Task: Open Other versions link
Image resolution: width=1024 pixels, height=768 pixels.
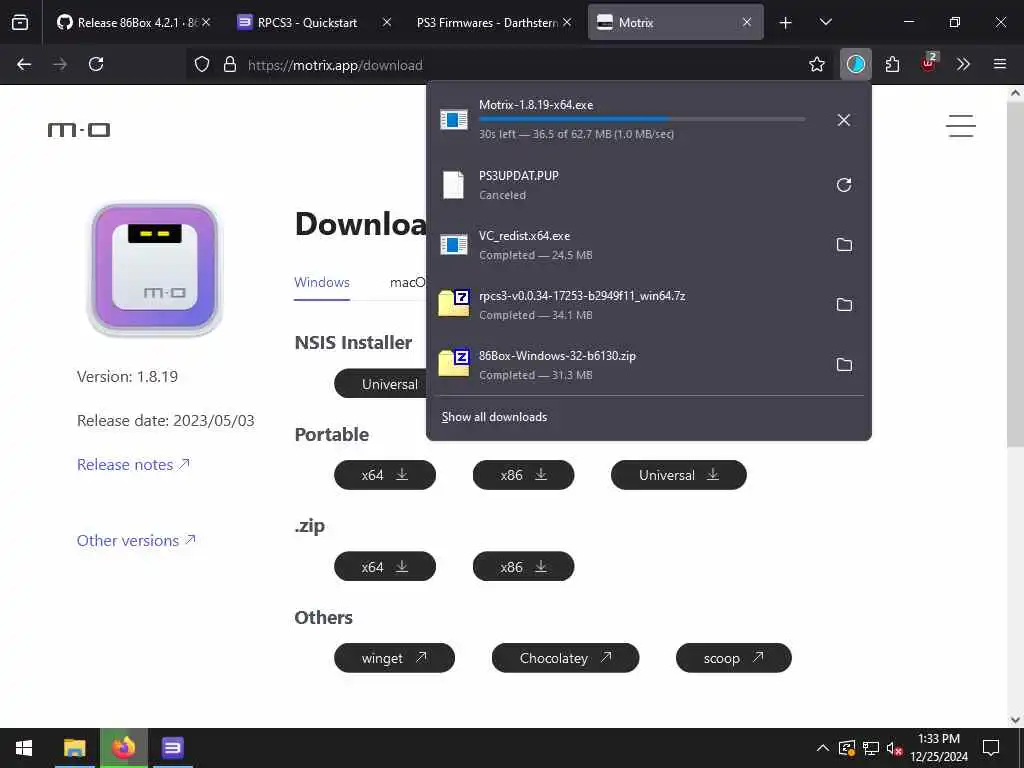Action: point(136,540)
